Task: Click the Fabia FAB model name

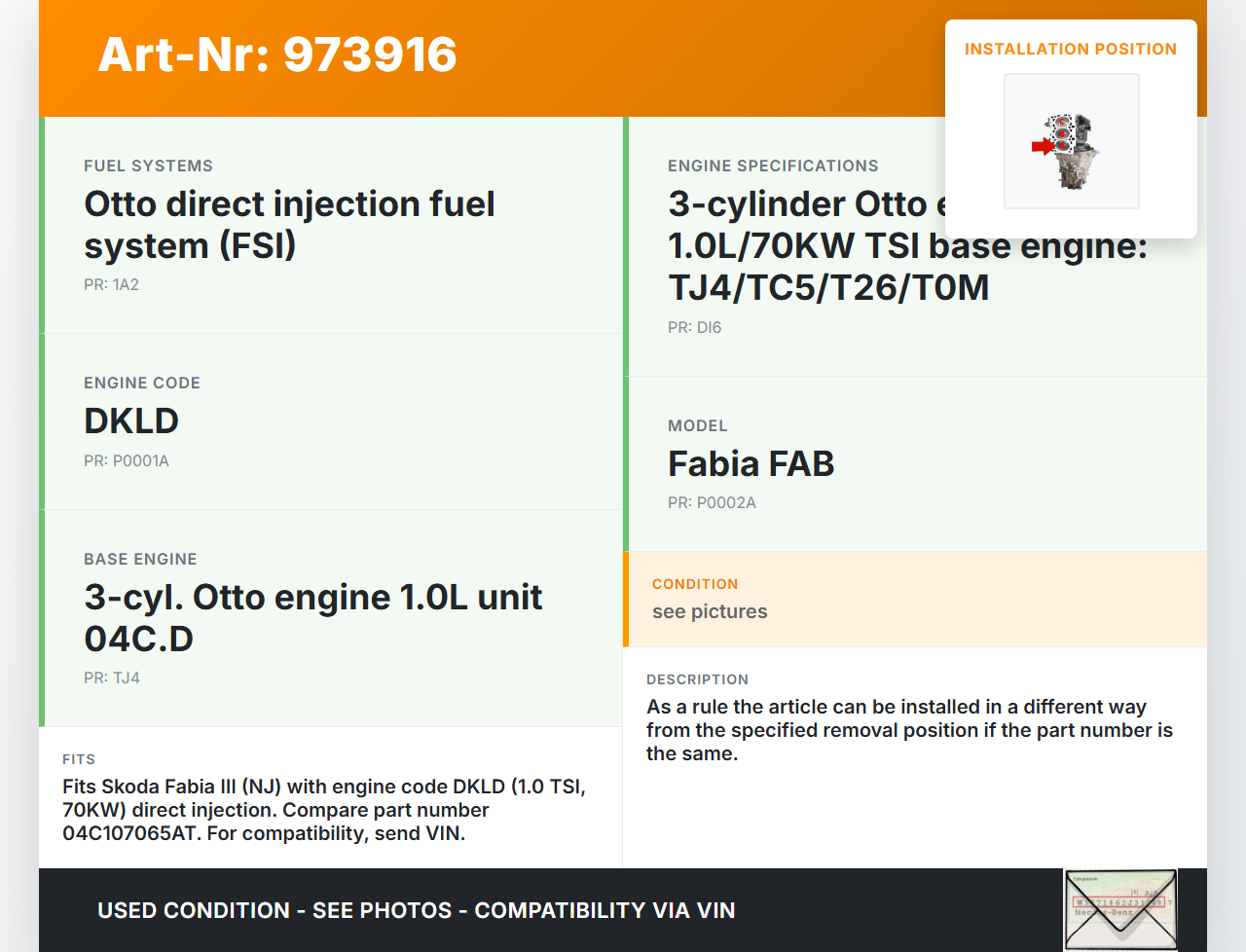Action: coord(751,463)
